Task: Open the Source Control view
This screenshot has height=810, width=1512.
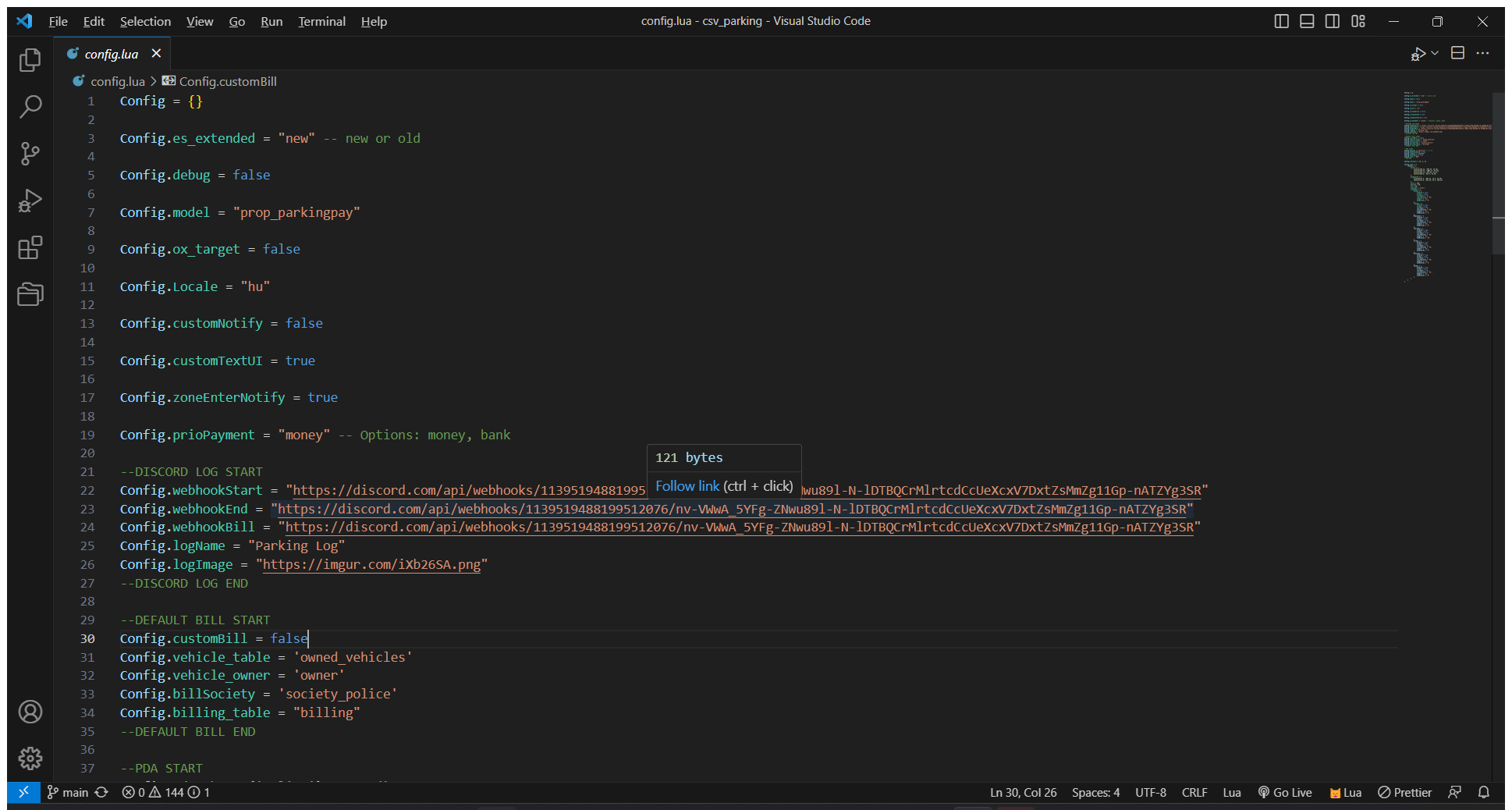Action: pyautogui.click(x=30, y=154)
